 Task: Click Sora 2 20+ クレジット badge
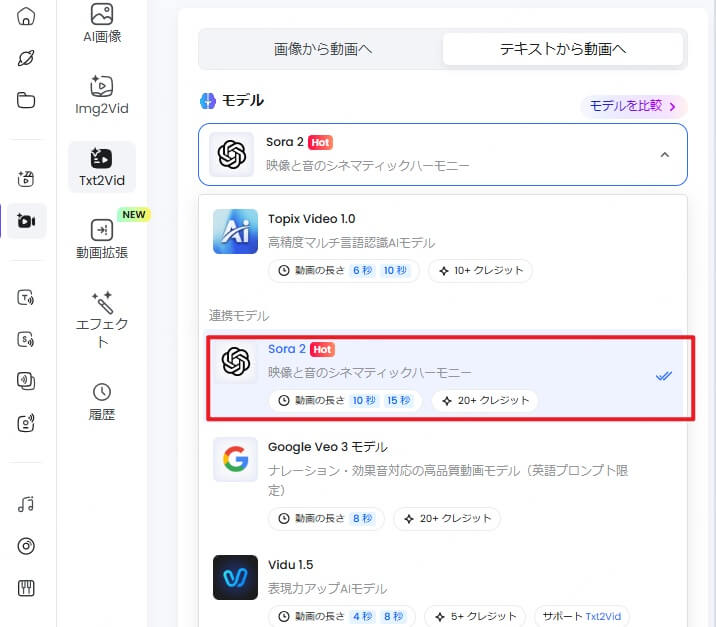[485, 400]
